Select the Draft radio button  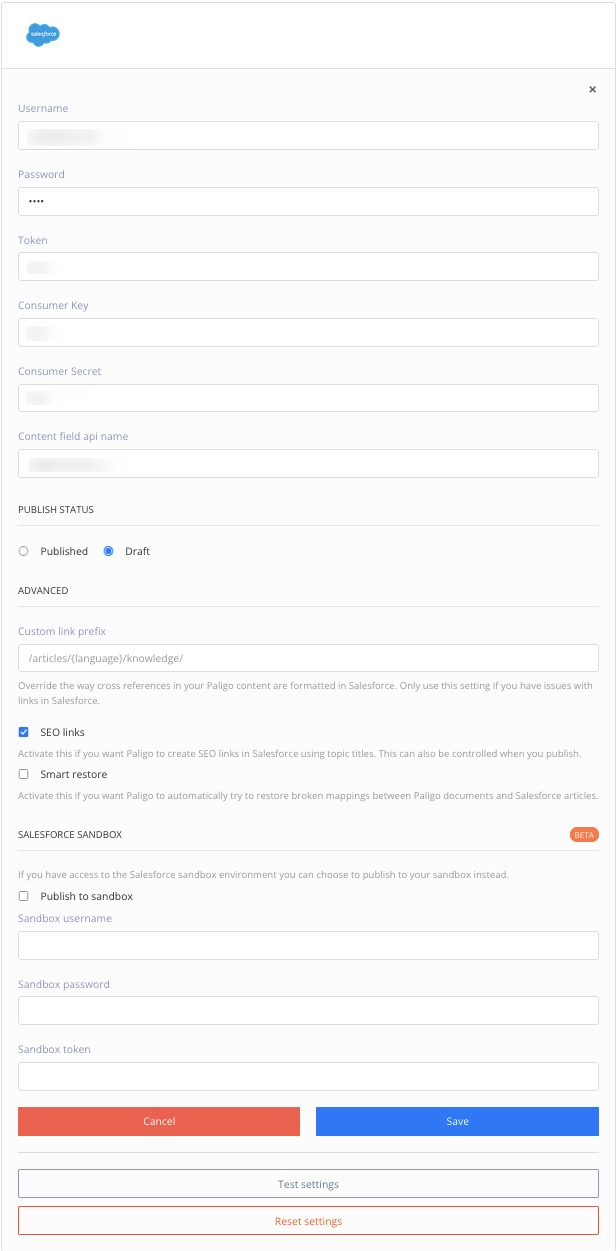109,551
